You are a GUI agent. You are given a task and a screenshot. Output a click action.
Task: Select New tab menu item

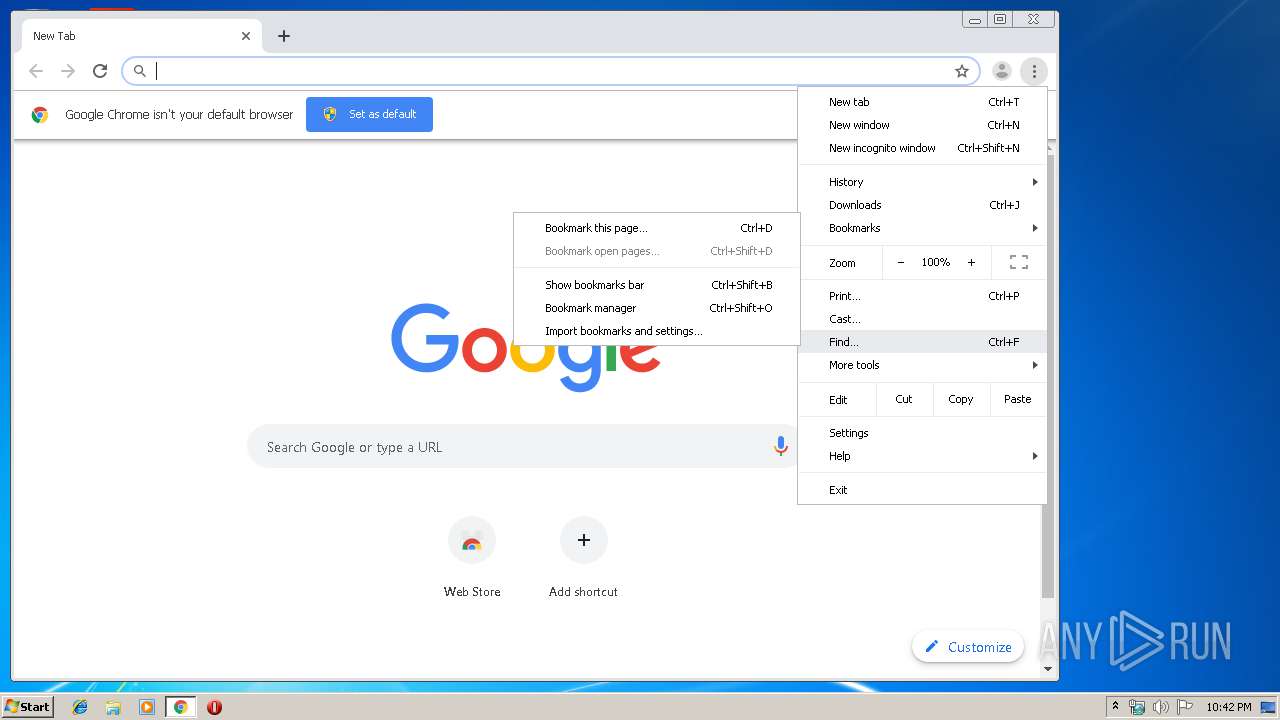[922, 102]
